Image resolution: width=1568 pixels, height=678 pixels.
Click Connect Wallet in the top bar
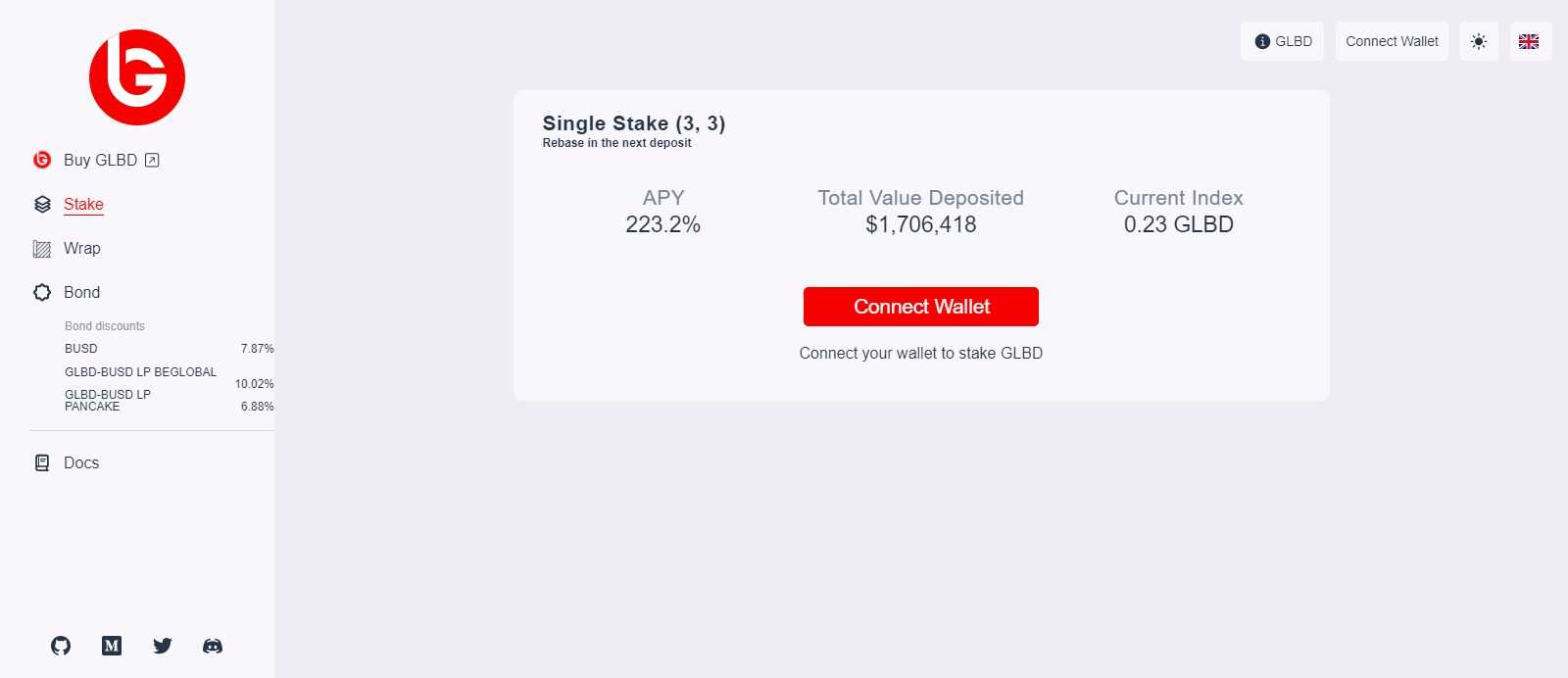(x=1392, y=41)
